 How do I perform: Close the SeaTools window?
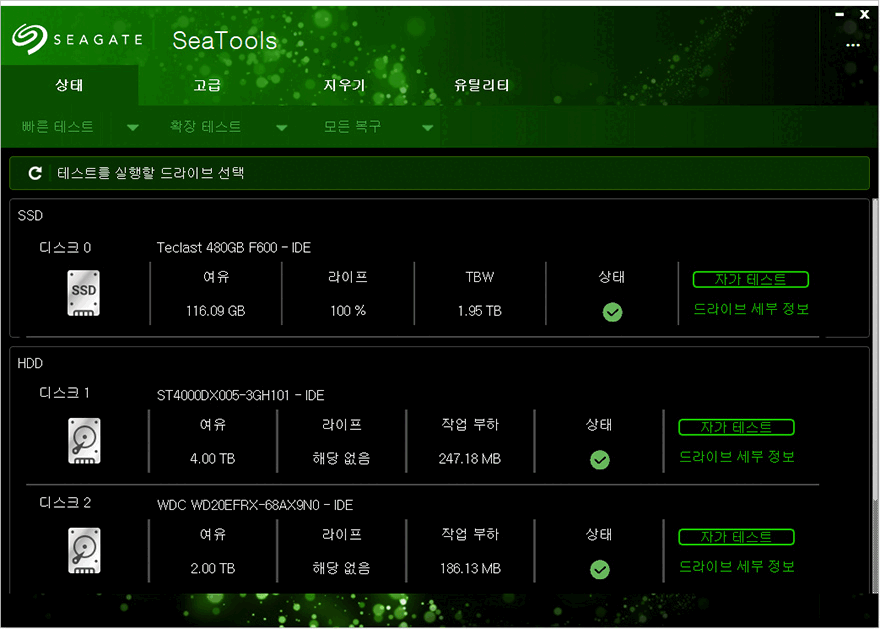[864, 15]
